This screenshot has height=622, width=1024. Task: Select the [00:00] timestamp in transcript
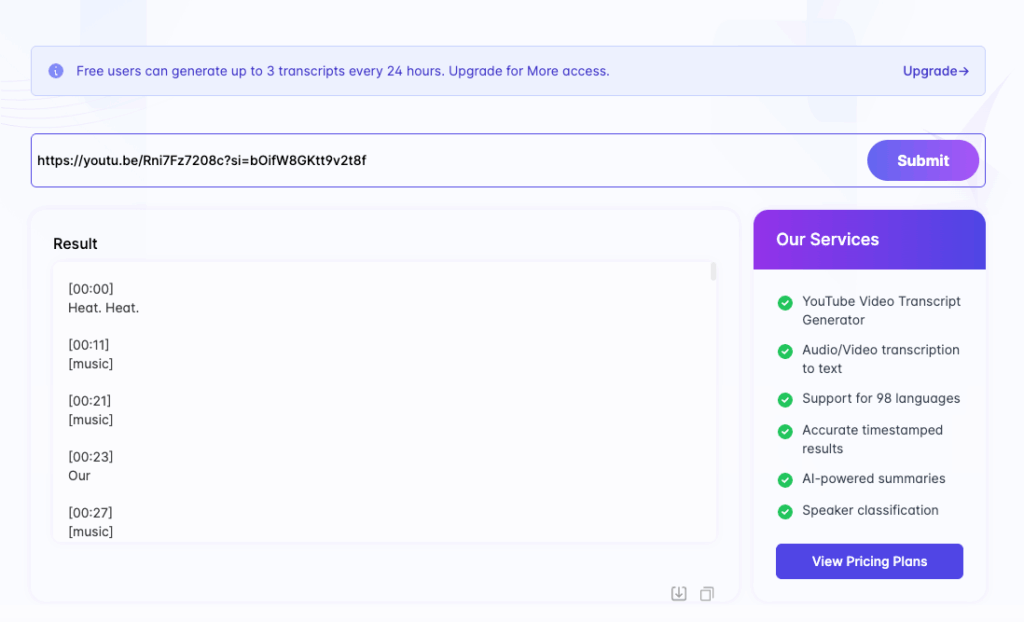click(x=91, y=289)
